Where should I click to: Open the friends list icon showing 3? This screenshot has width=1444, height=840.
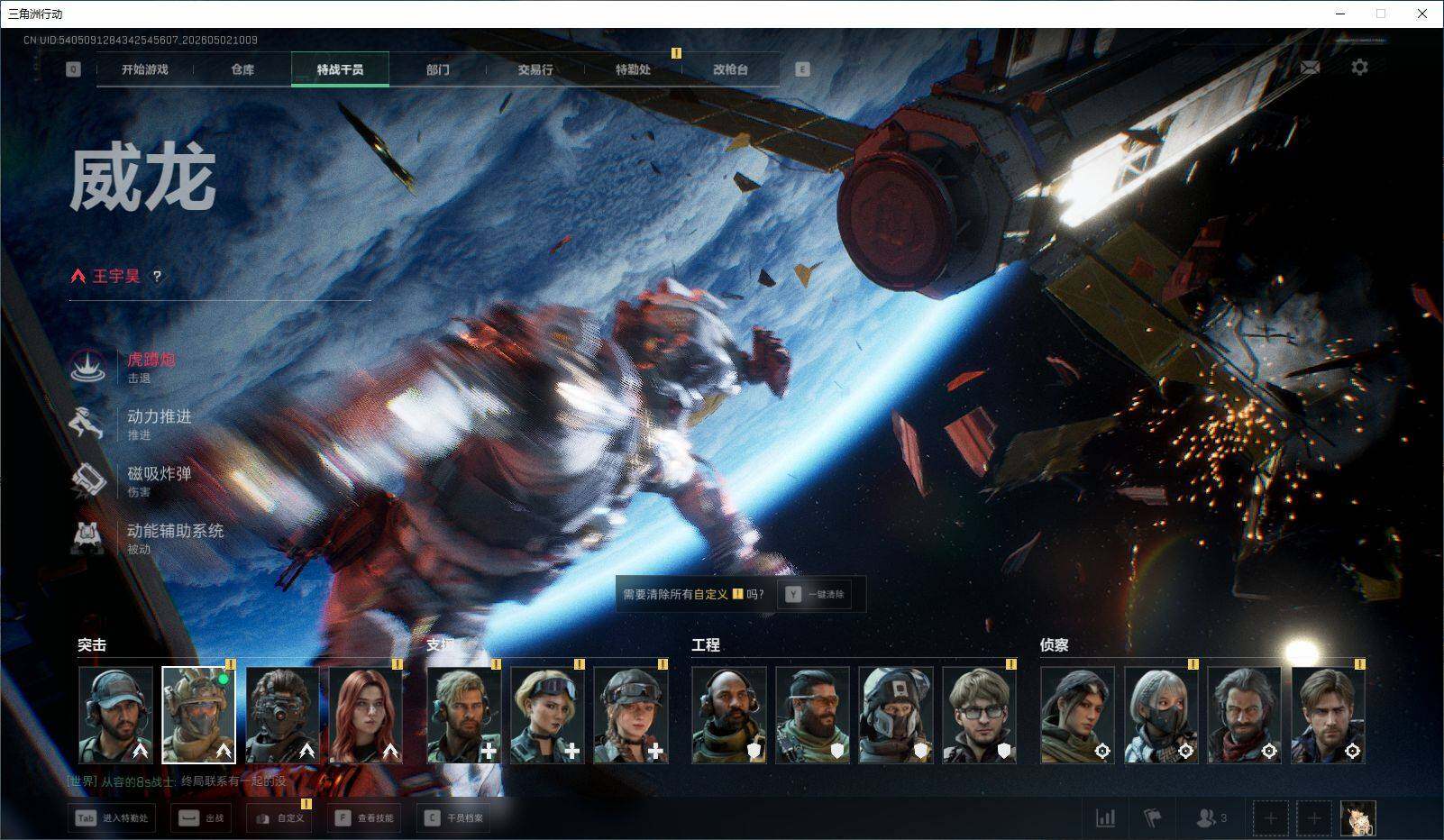[x=1211, y=818]
